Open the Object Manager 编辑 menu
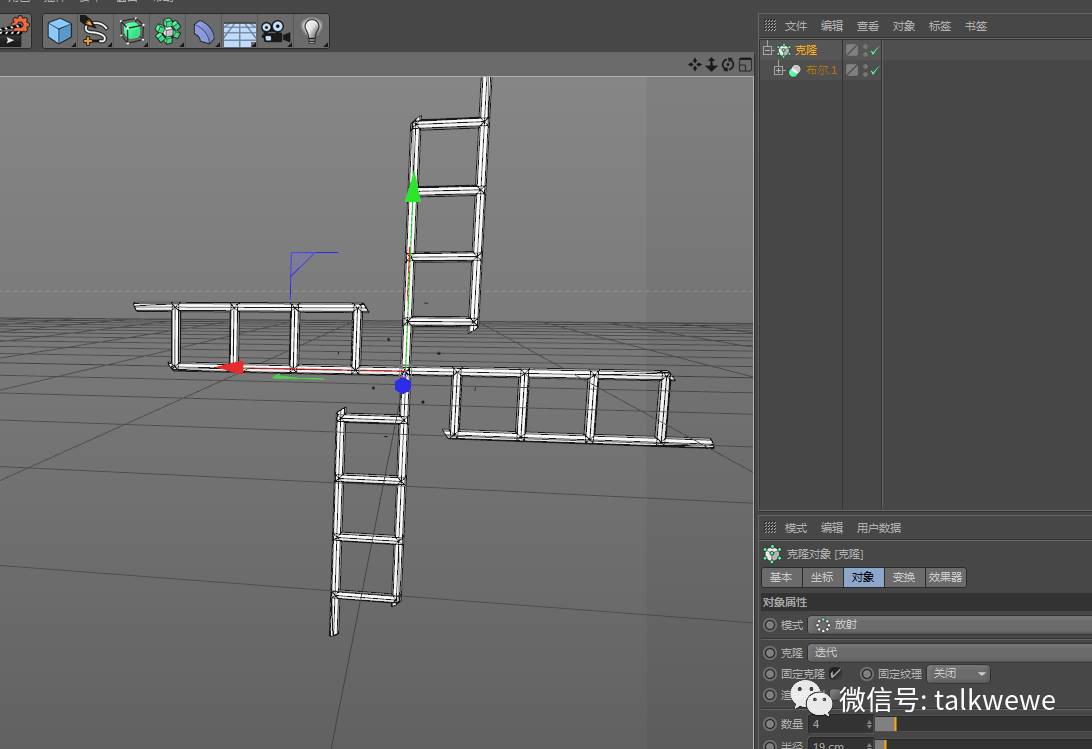 tap(832, 26)
